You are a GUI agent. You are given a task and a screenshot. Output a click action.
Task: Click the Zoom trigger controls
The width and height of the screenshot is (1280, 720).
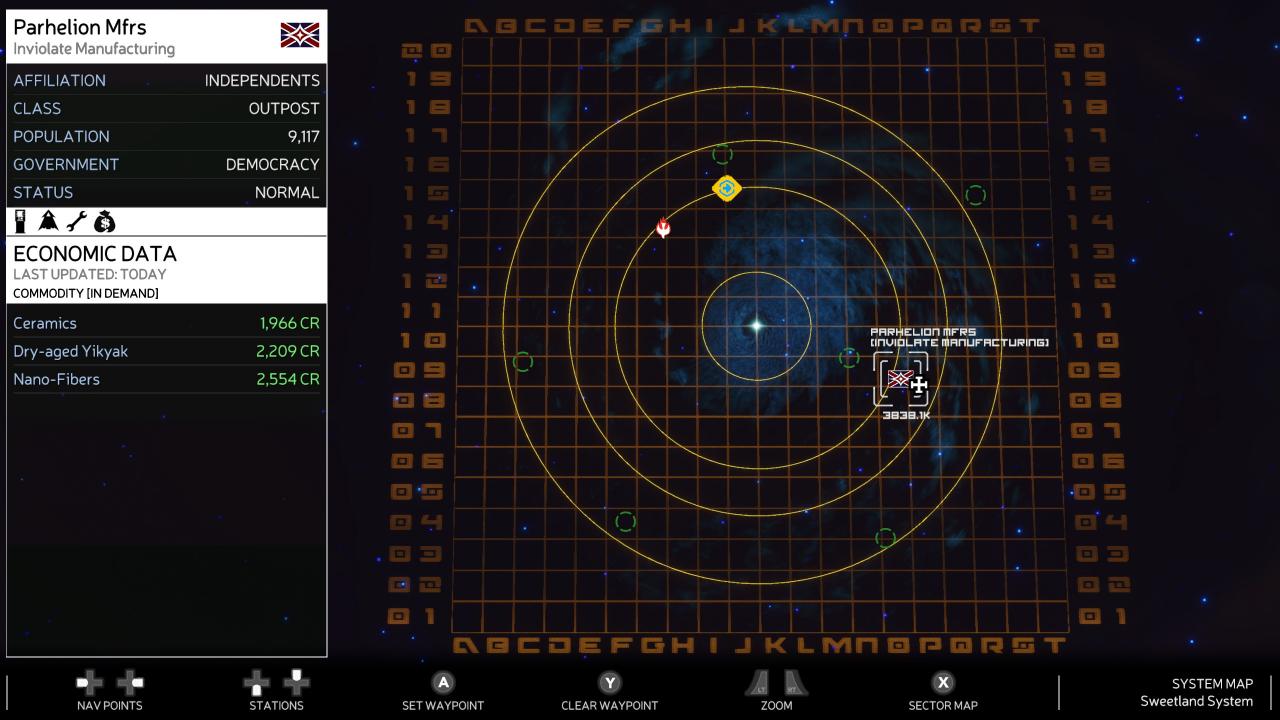point(776,683)
